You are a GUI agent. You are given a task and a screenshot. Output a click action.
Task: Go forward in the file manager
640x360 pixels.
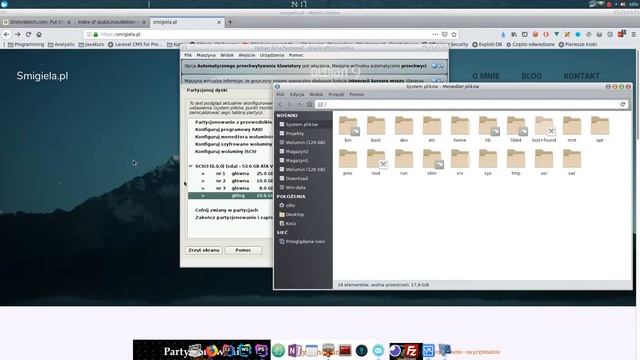tap(289, 104)
